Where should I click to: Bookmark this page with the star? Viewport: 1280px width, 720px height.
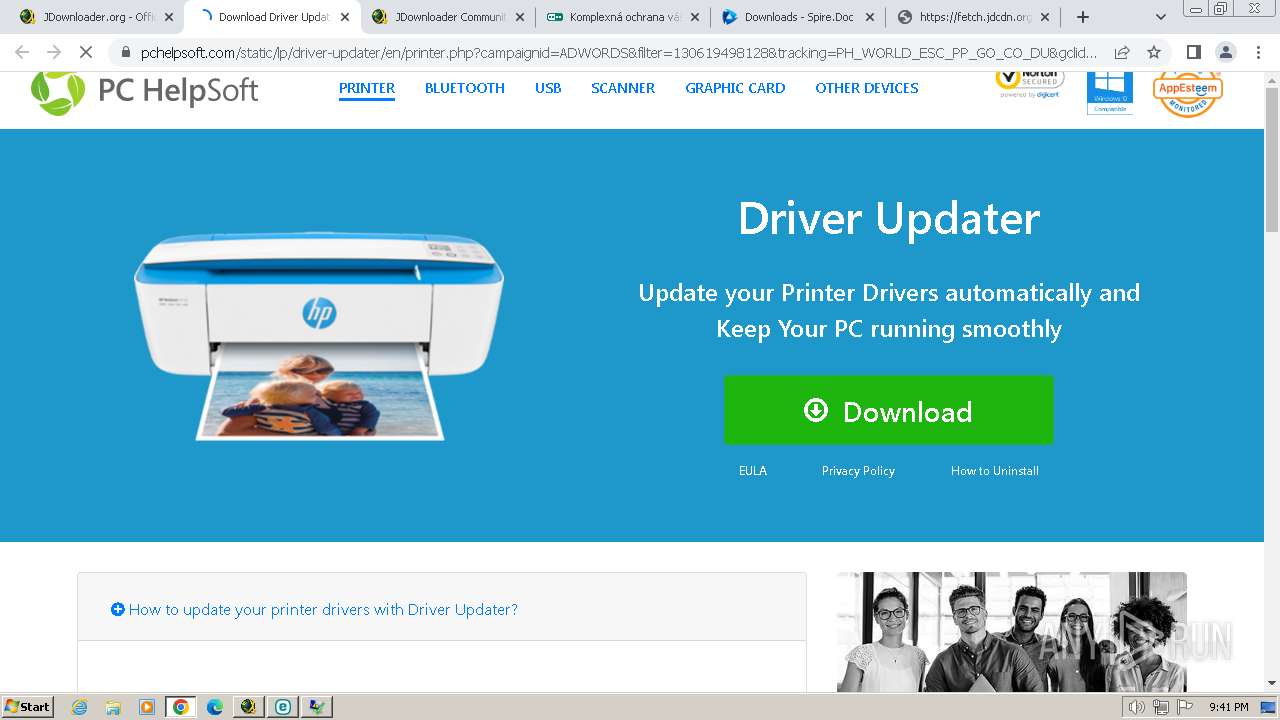[1154, 52]
